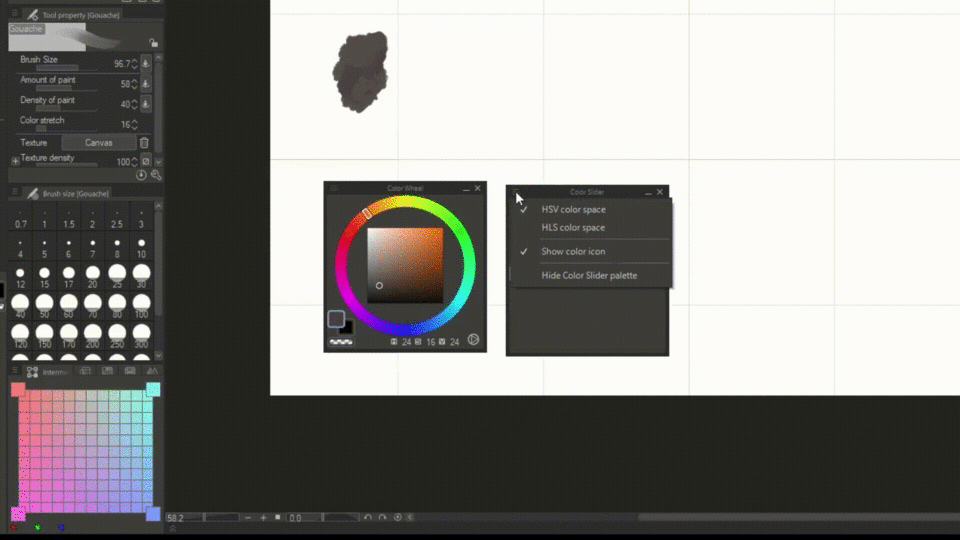This screenshot has width=960, height=540.
Task: Step the Amount of paint spinner
Action: coord(135,84)
